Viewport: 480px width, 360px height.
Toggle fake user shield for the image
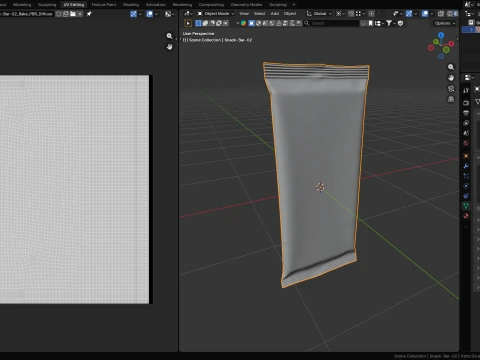59,14
